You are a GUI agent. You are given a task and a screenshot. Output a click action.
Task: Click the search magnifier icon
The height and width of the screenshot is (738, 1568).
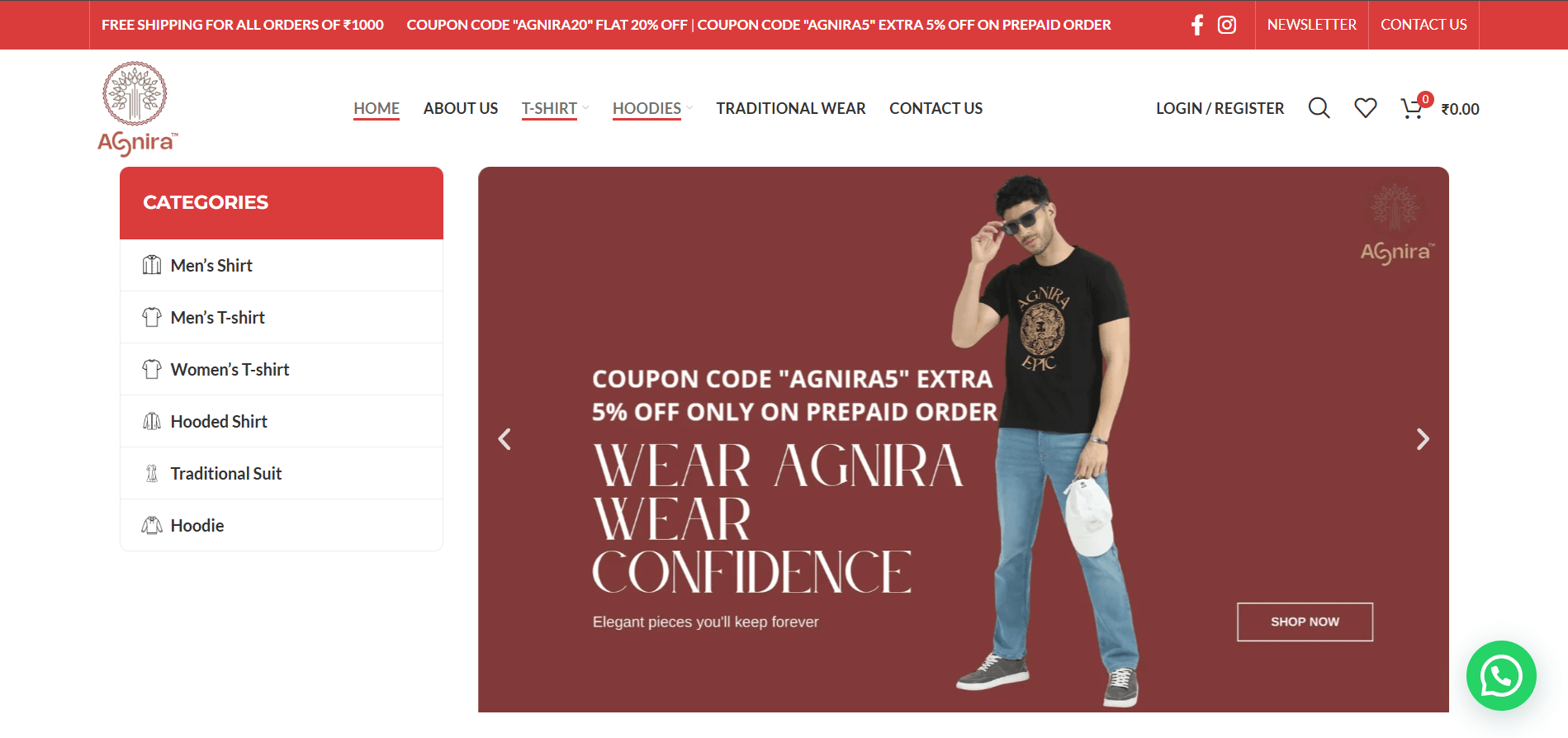click(x=1319, y=108)
